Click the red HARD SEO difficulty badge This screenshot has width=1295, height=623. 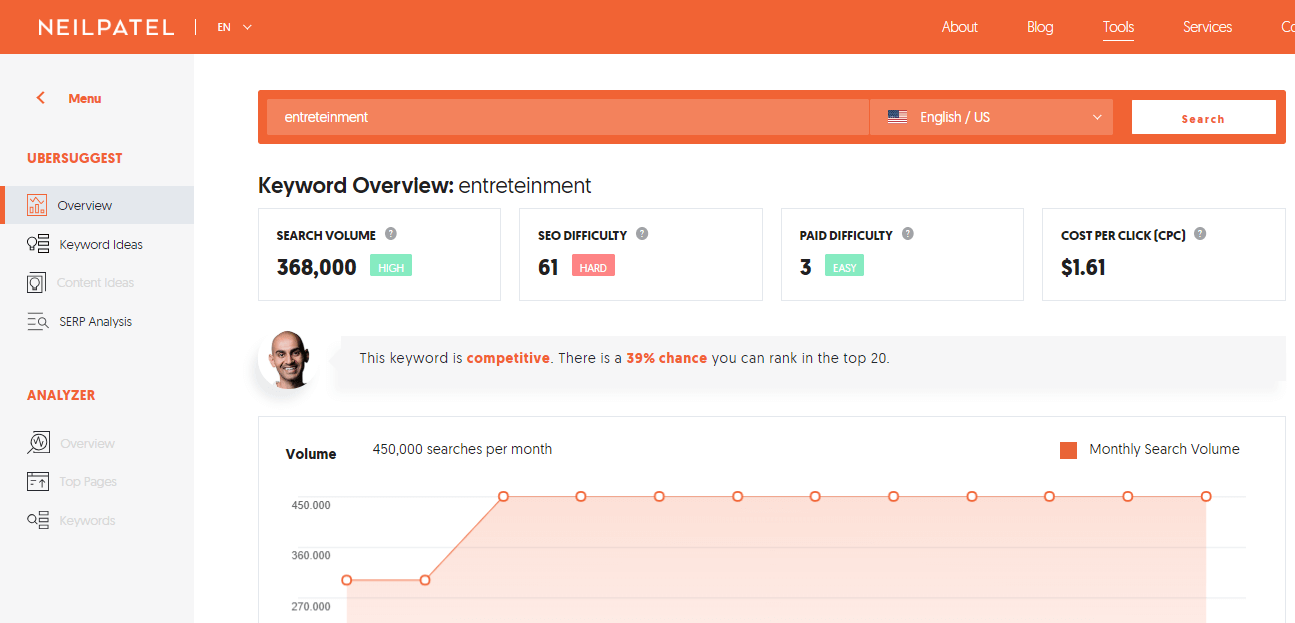coord(593,266)
